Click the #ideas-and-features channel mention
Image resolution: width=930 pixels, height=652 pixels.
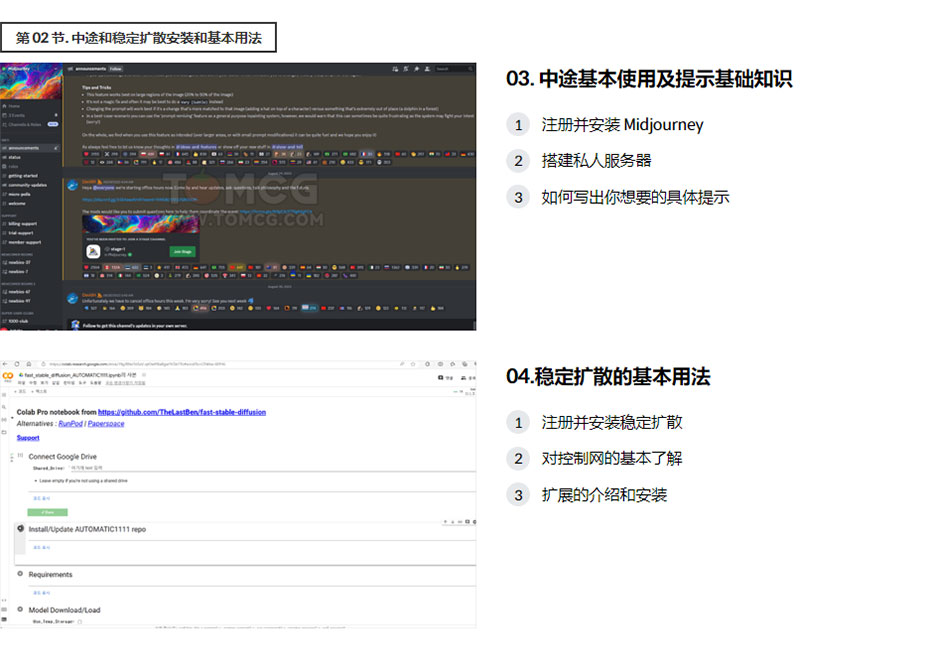coord(196,147)
